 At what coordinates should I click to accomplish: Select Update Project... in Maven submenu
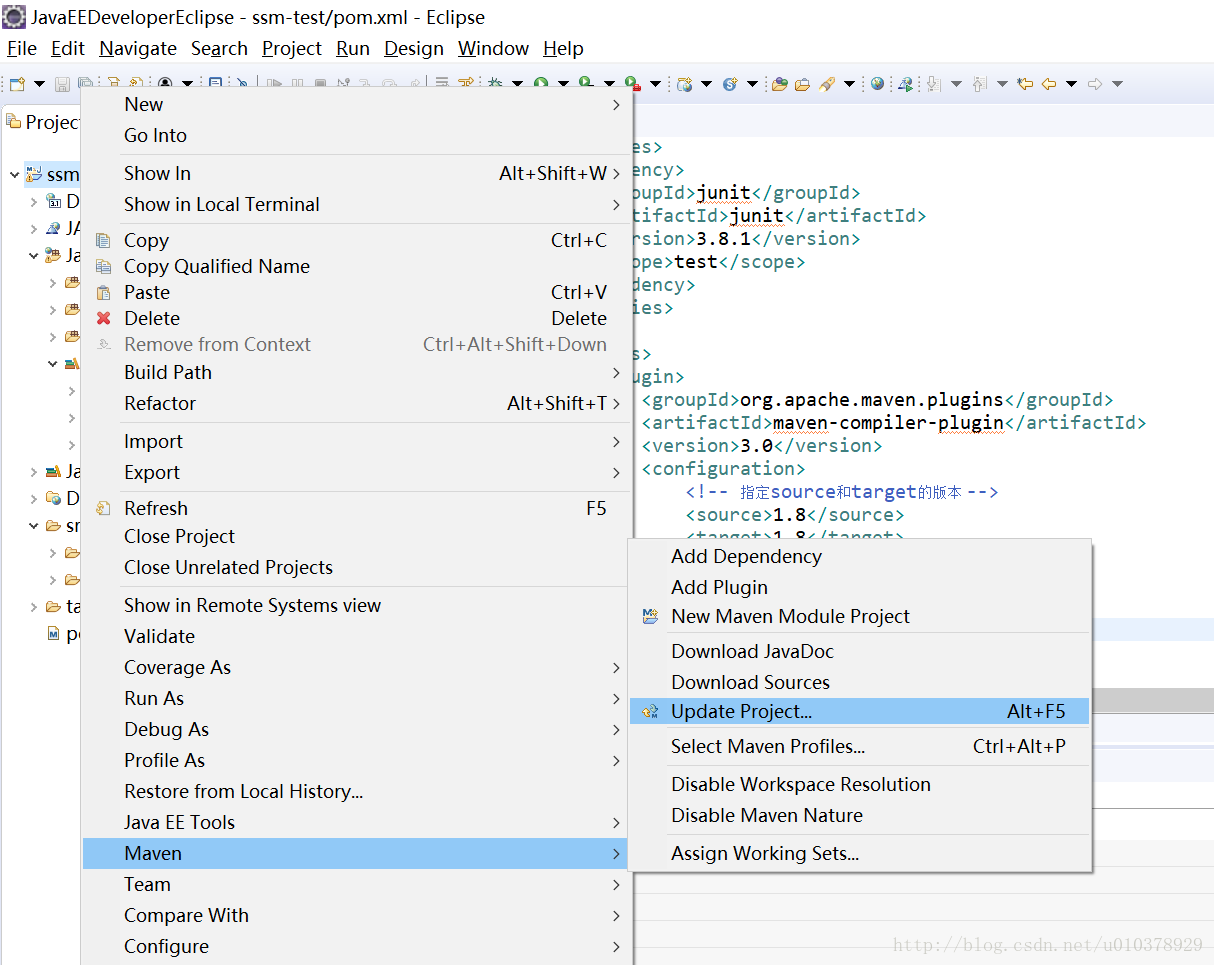[x=859, y=712]
